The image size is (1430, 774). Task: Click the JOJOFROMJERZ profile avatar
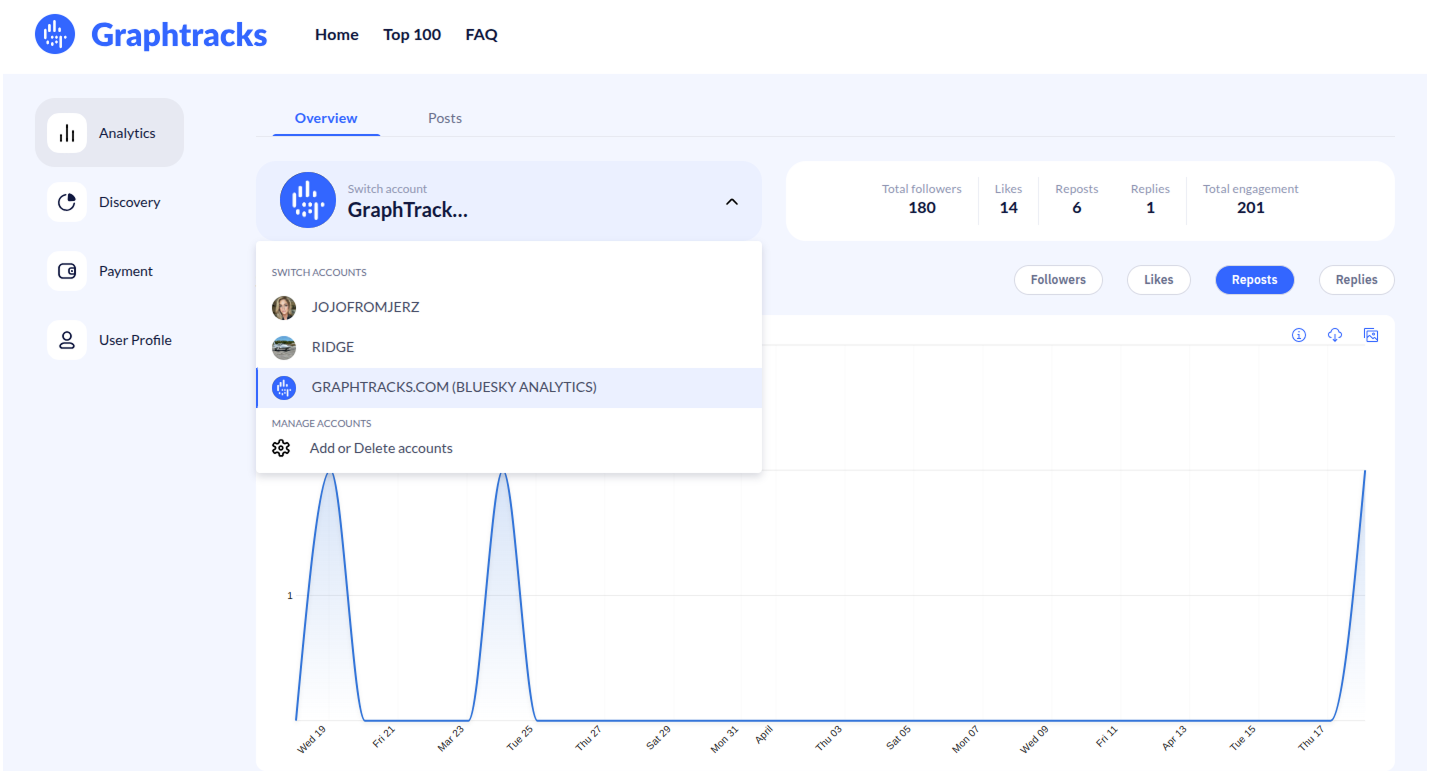click(284, 307)
